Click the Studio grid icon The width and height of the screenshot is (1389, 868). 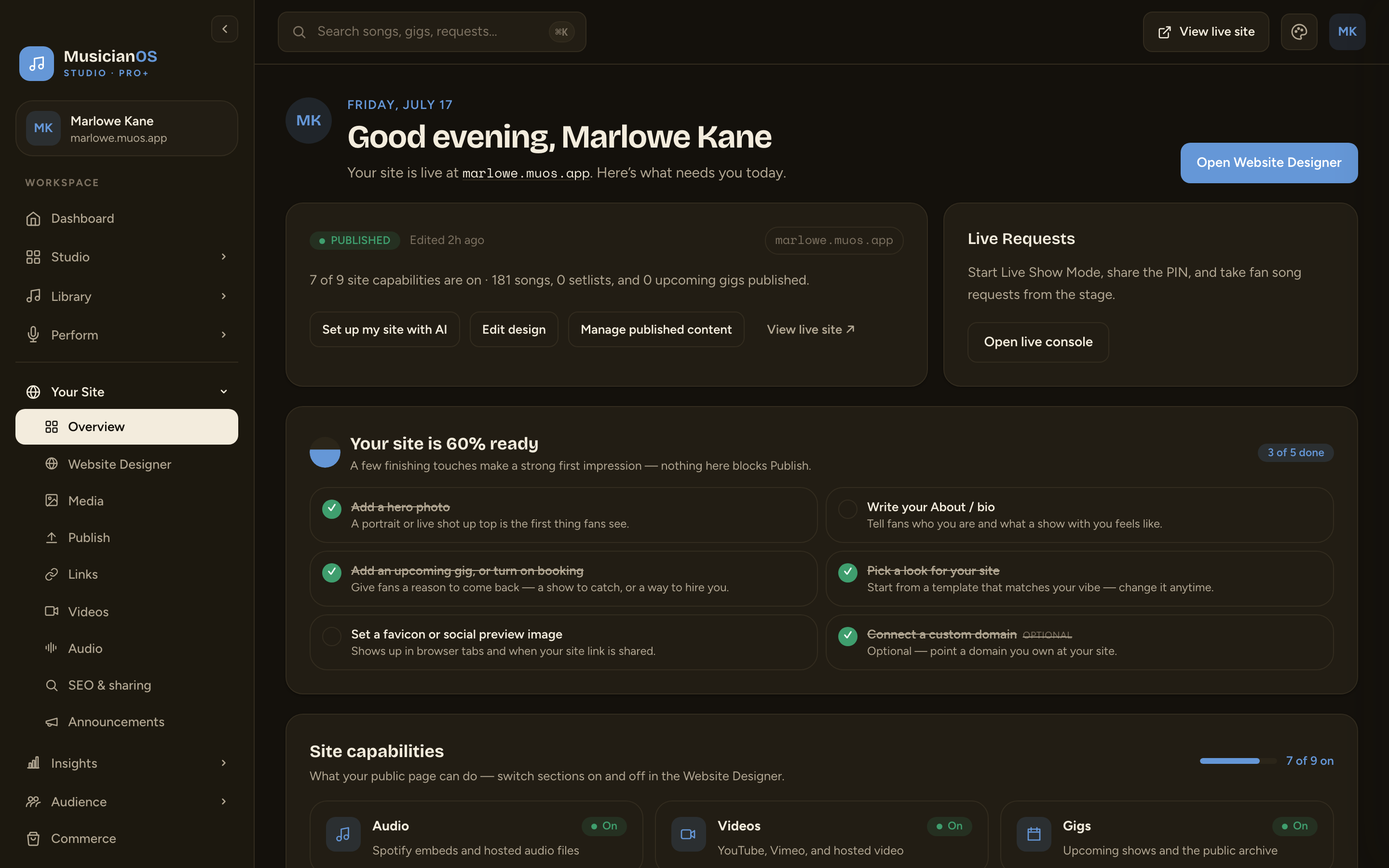(x=33, y=257)
